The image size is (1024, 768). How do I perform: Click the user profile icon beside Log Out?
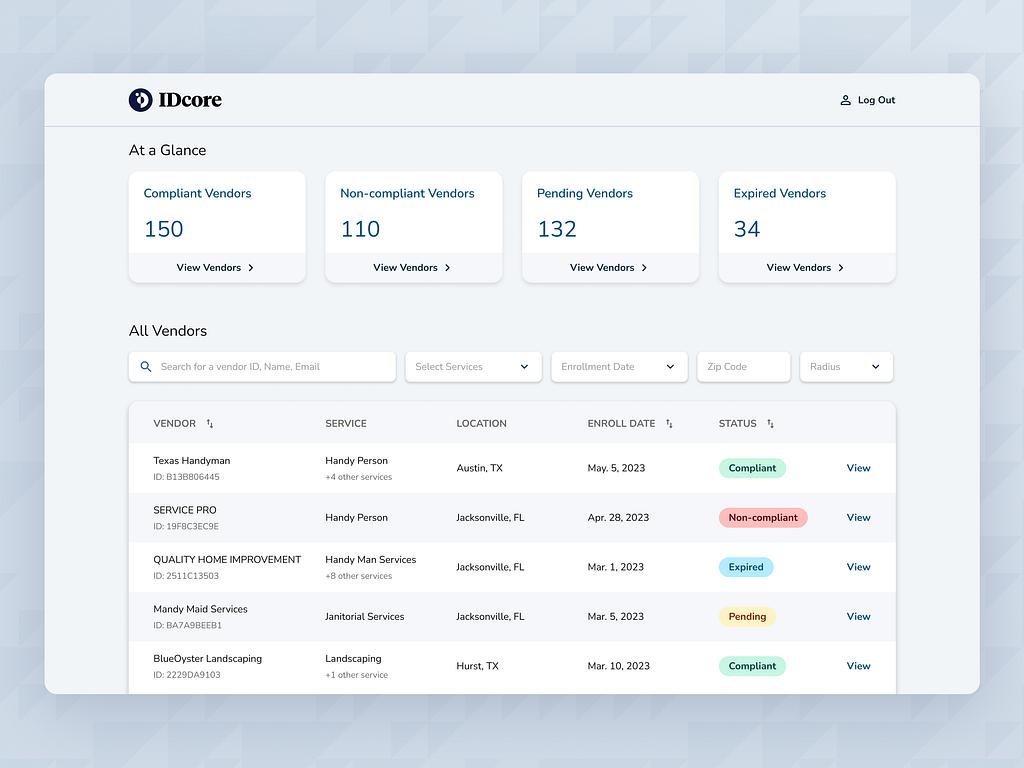coord(845,100)
